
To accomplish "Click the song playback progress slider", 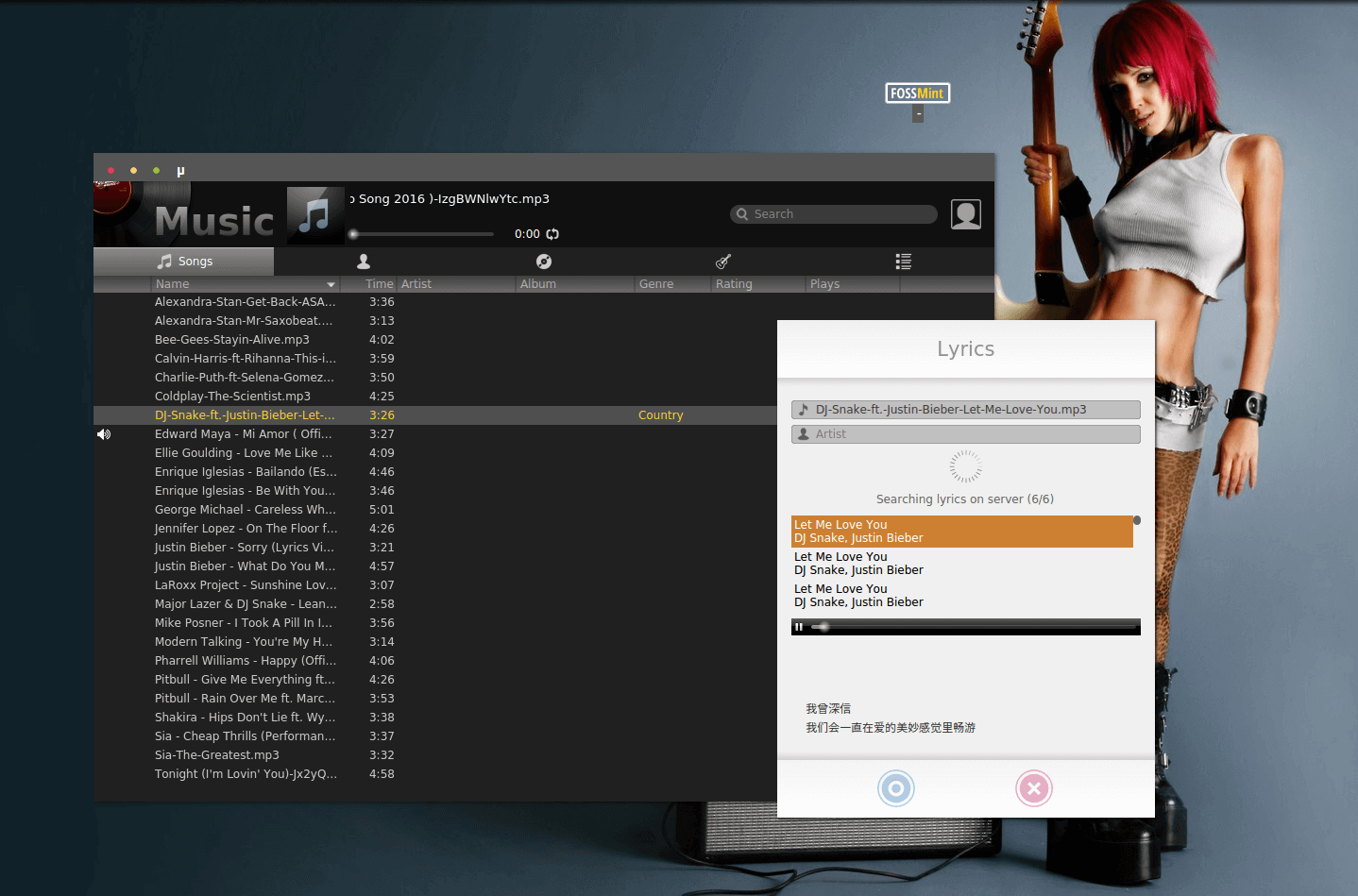I will (x=421, y=234).
